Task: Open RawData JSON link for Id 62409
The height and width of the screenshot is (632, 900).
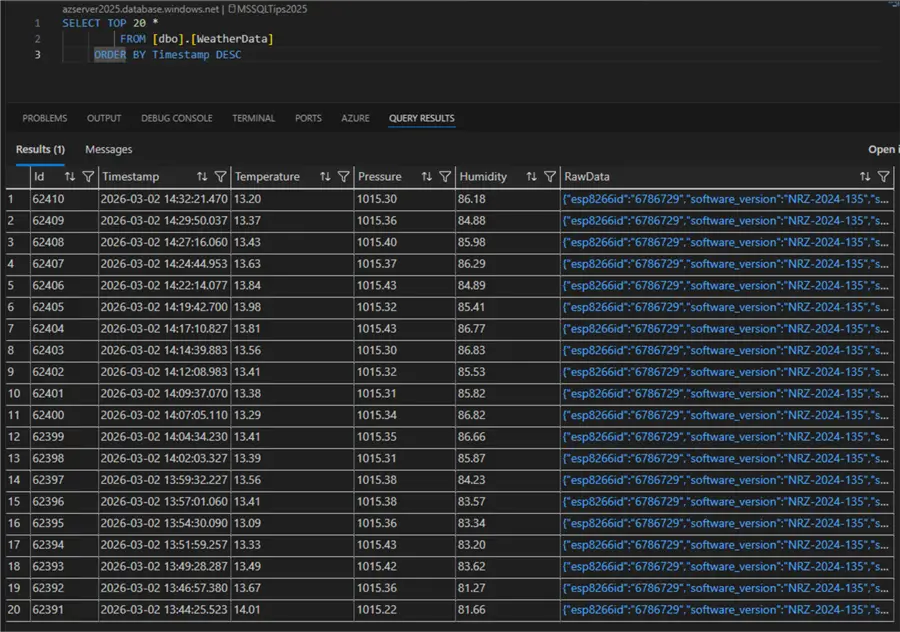Action: (726, 221)
